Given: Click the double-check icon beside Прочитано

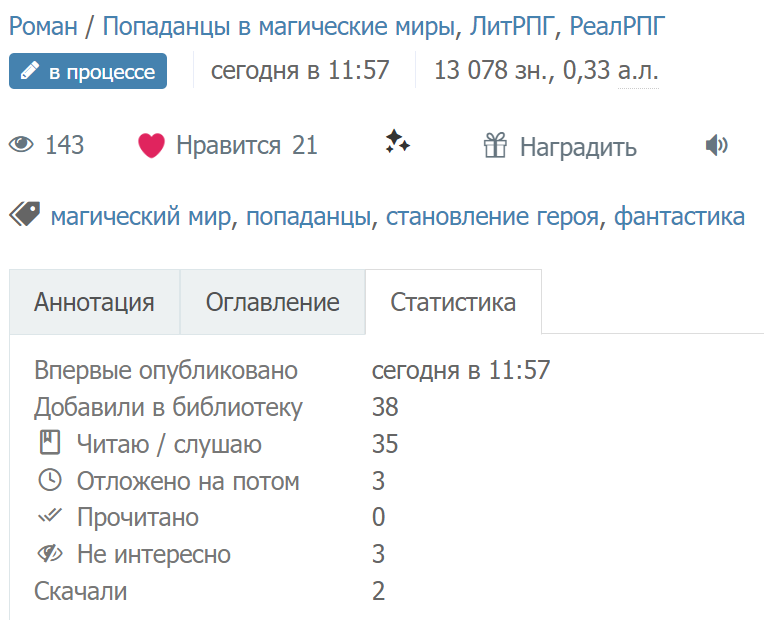Looking at the screenshot, I should click(49, 517).
